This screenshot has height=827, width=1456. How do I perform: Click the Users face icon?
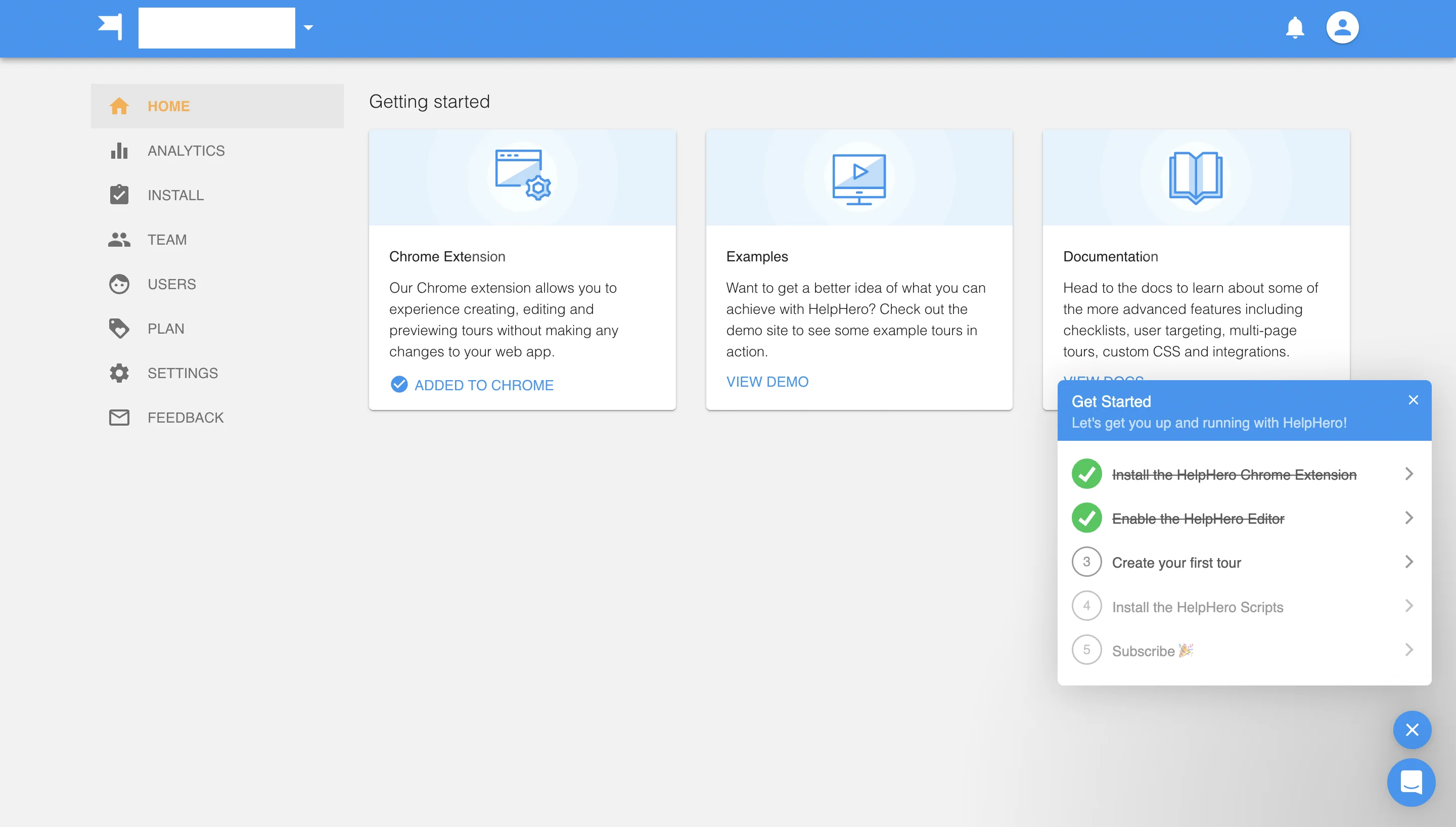pyautogui.click(x=119, y=284)
